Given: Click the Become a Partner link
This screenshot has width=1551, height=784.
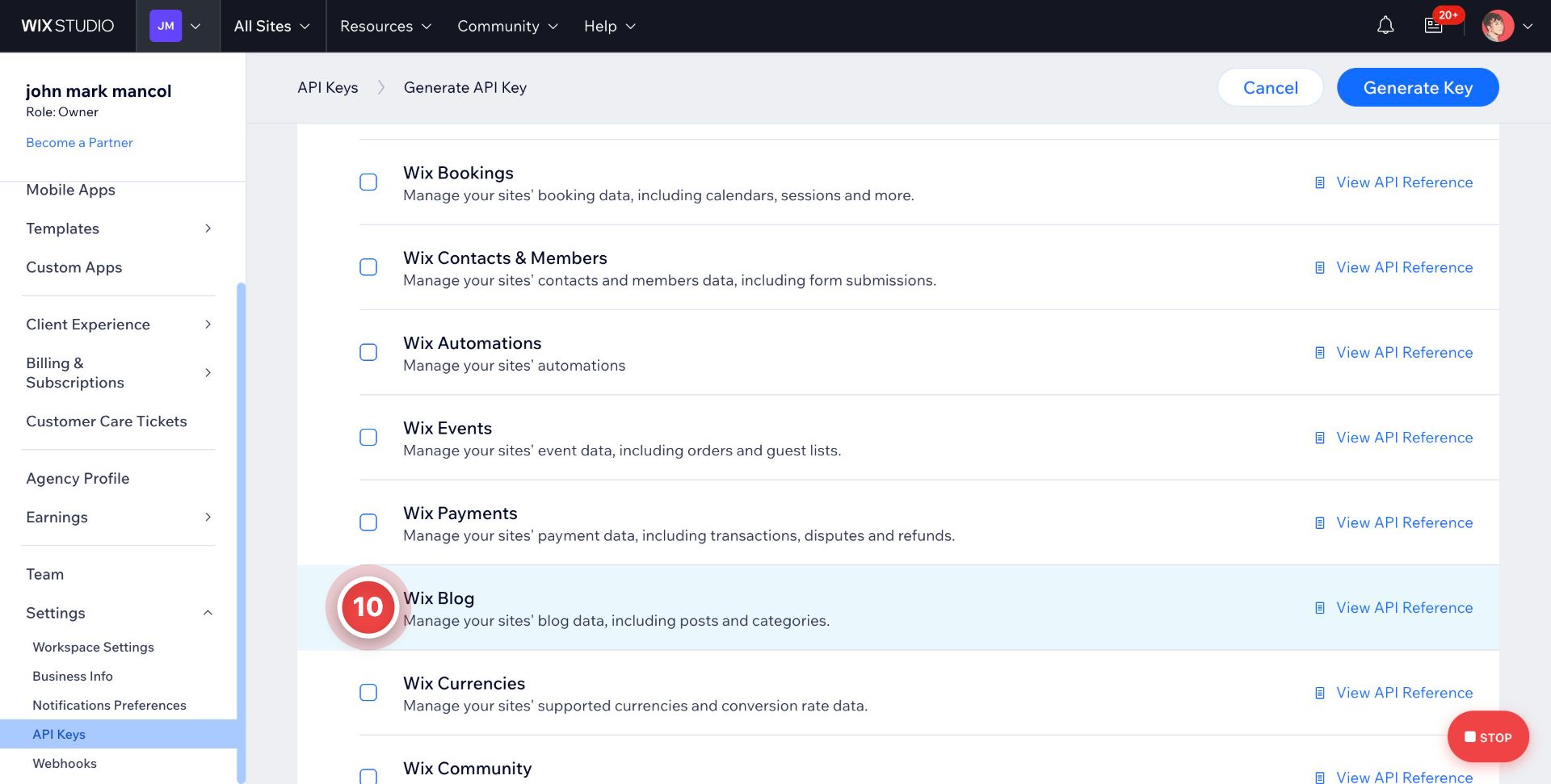Looking at the screenshot, I should pyautogui.click(x=79, y=143).
